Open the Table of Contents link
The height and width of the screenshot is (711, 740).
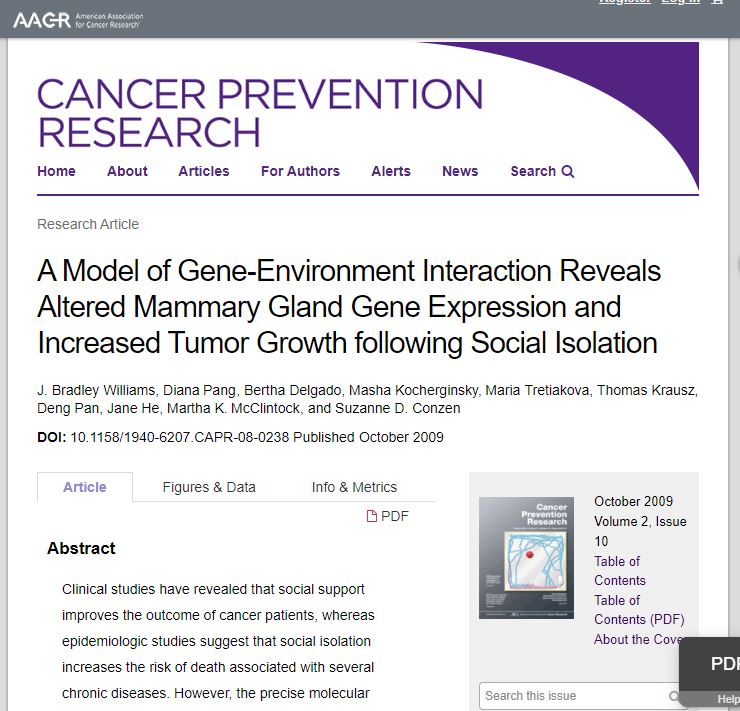click(x=620, y=571)
